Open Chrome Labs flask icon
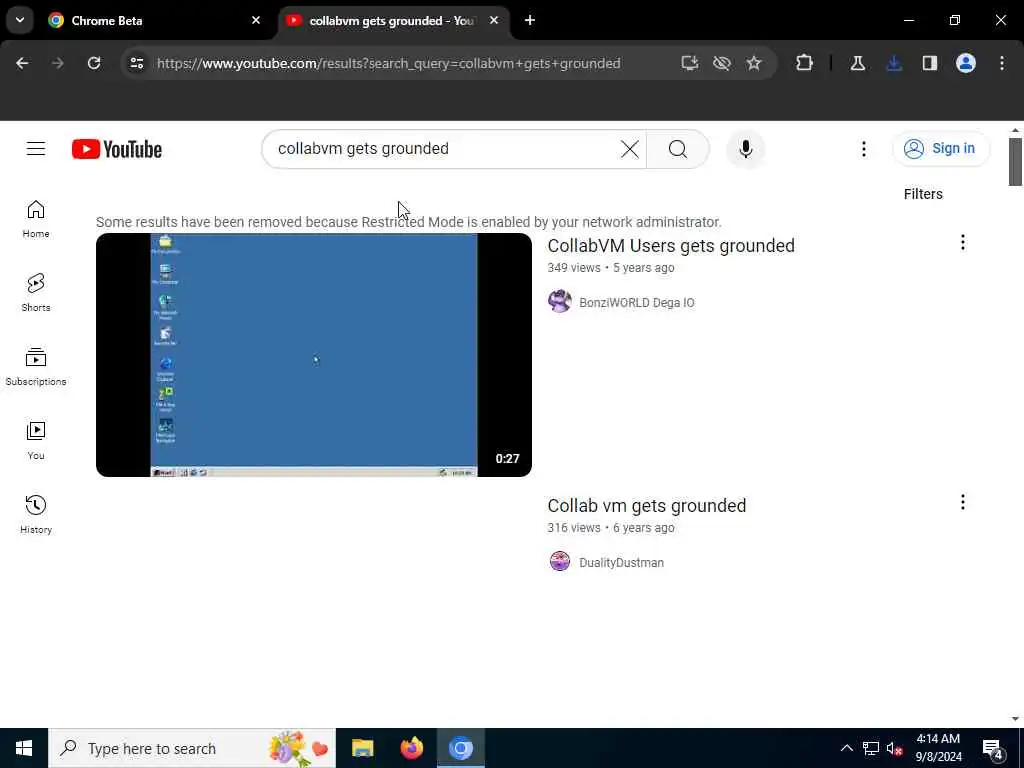The width and height of the screenshot is (1024, 768). point(857,63)
